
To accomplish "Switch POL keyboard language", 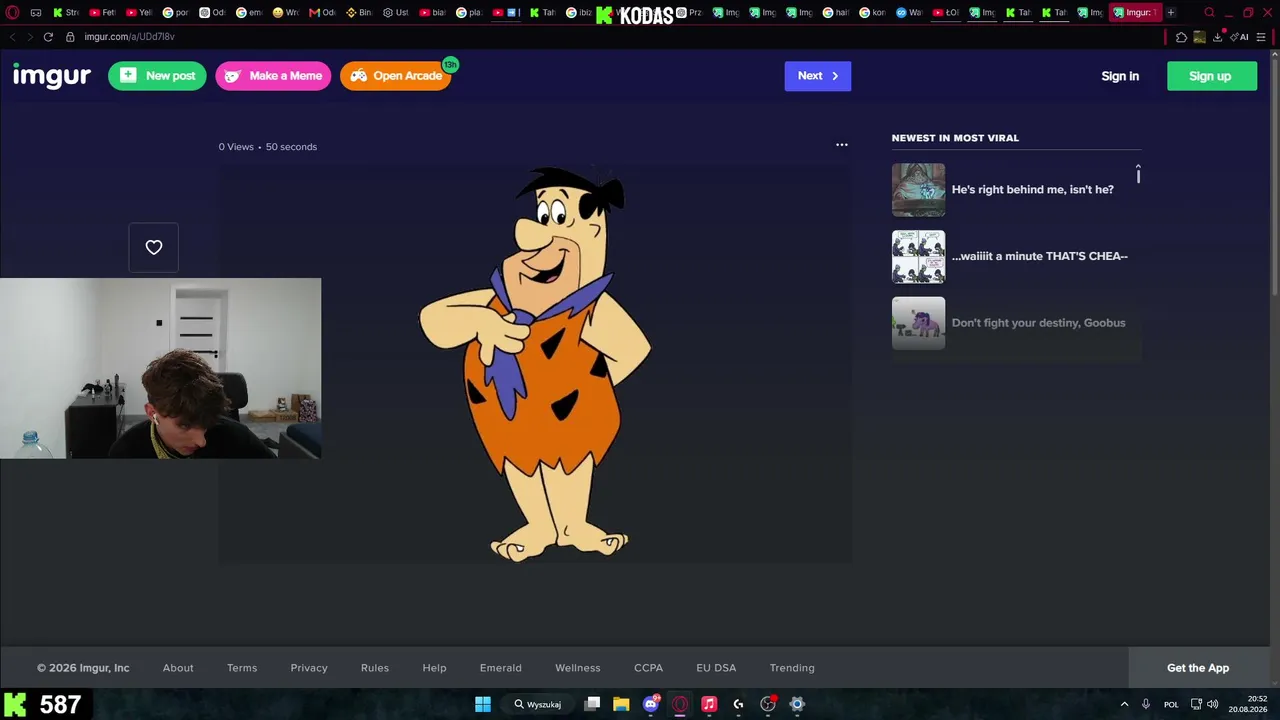I will point(1171,704).
